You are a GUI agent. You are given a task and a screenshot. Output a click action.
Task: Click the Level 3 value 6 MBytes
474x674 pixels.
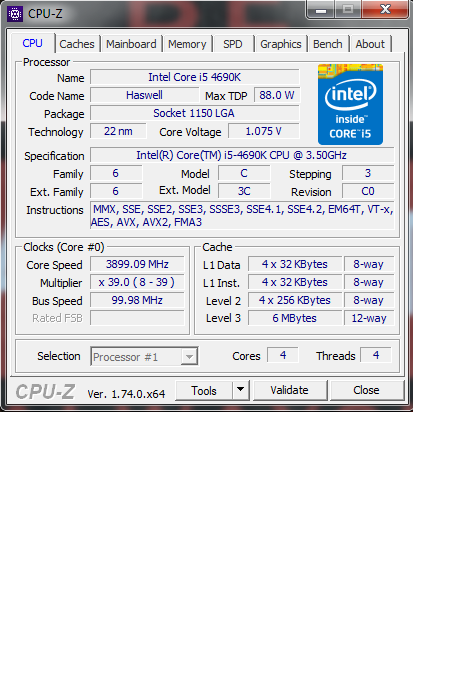tap(295, 318)
